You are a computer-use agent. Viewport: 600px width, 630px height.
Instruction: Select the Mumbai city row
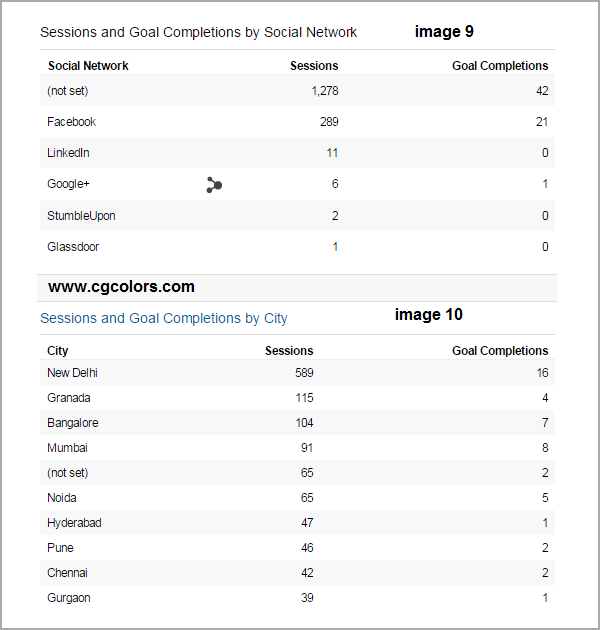[x=297, y=448]
